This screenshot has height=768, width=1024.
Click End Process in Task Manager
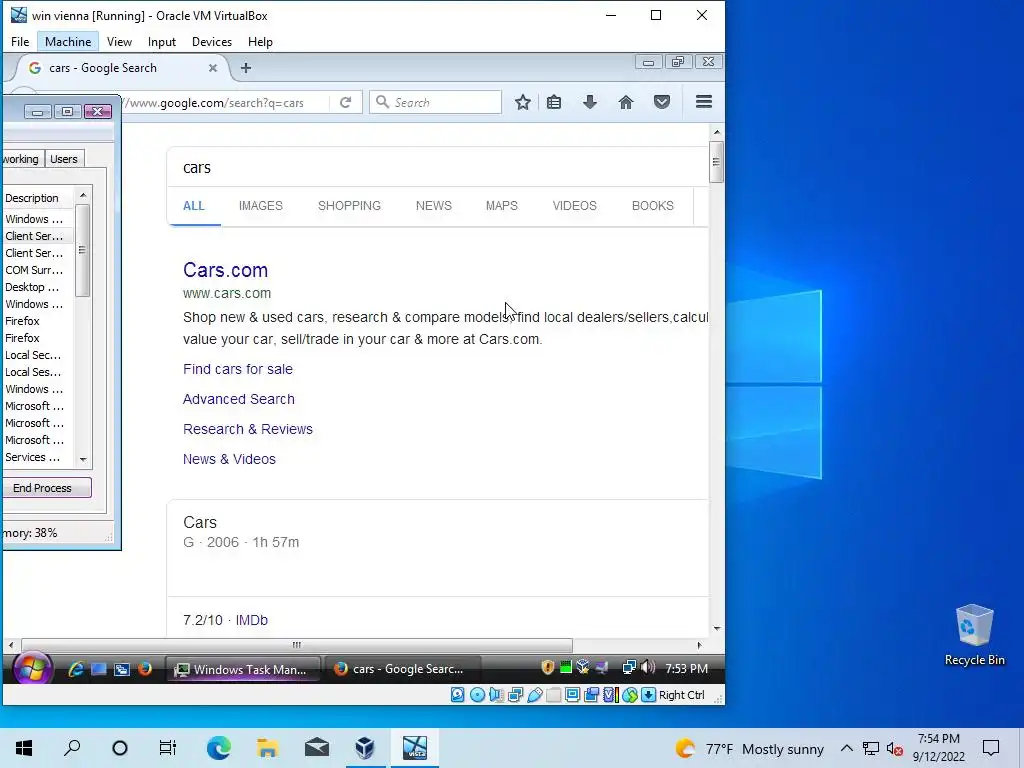click(x=42, y=488)
